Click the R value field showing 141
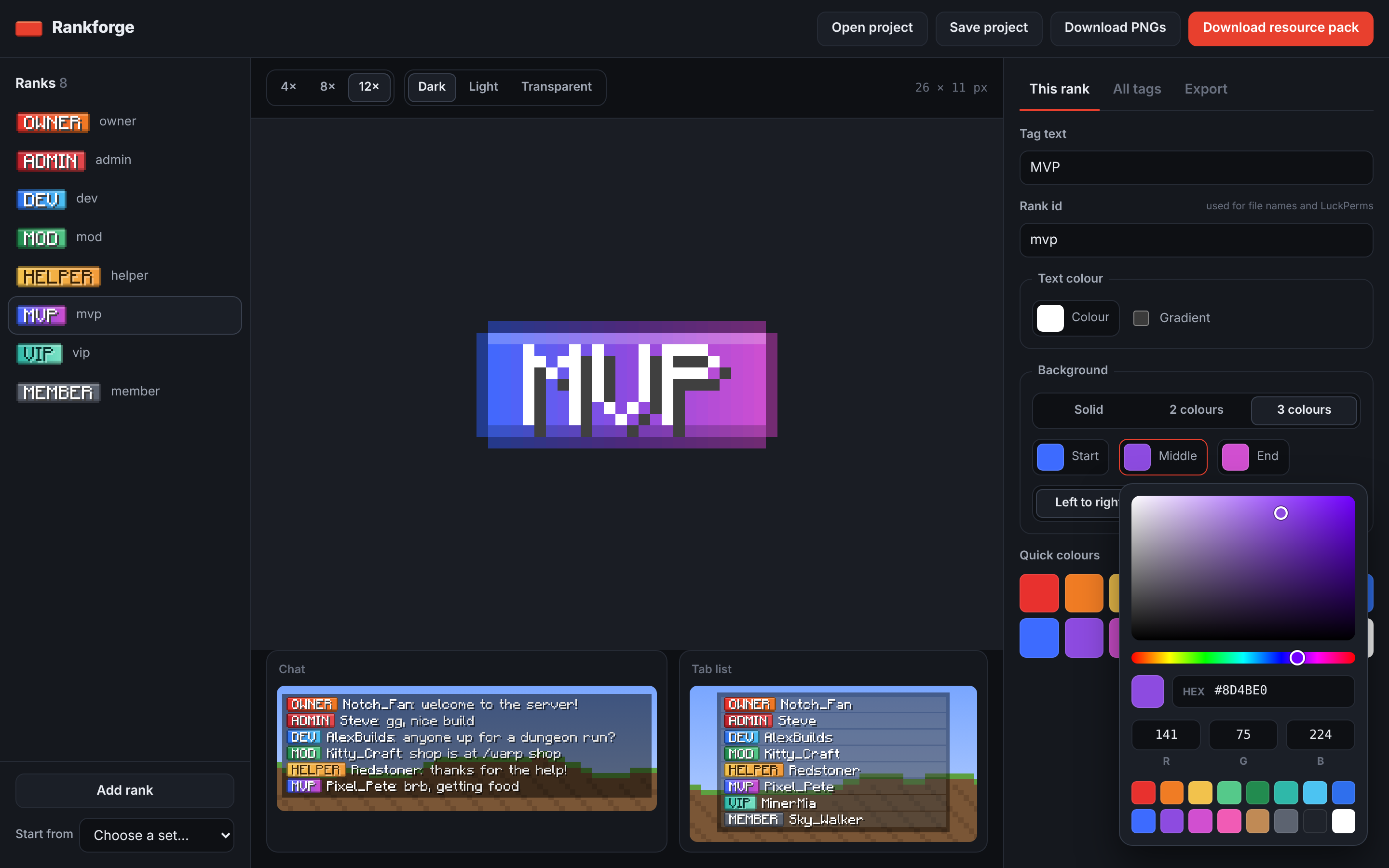Screen dimensions: 1389x868 coord(1166,735)
